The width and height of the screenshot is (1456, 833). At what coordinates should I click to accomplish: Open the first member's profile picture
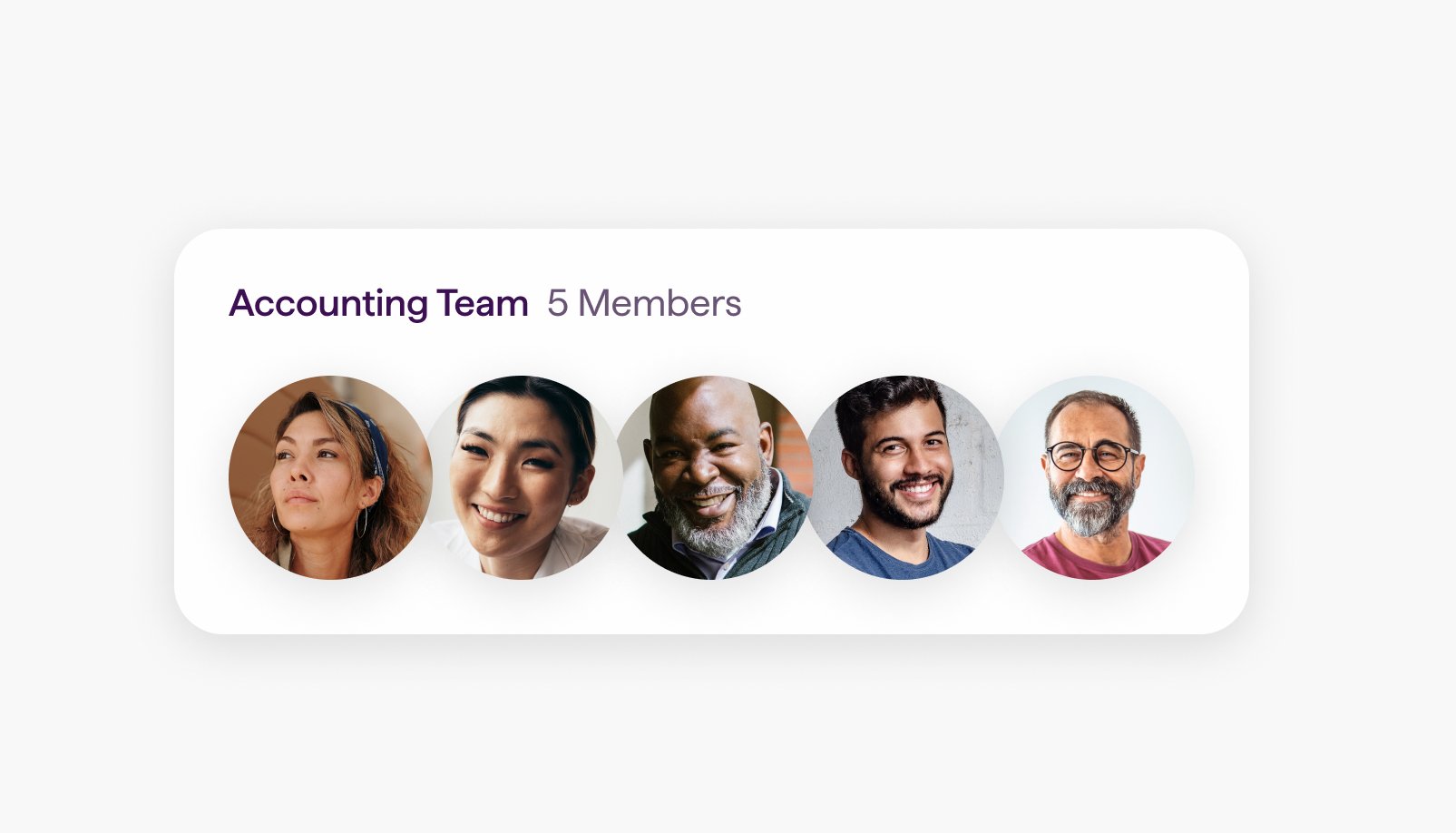point(330,477)
